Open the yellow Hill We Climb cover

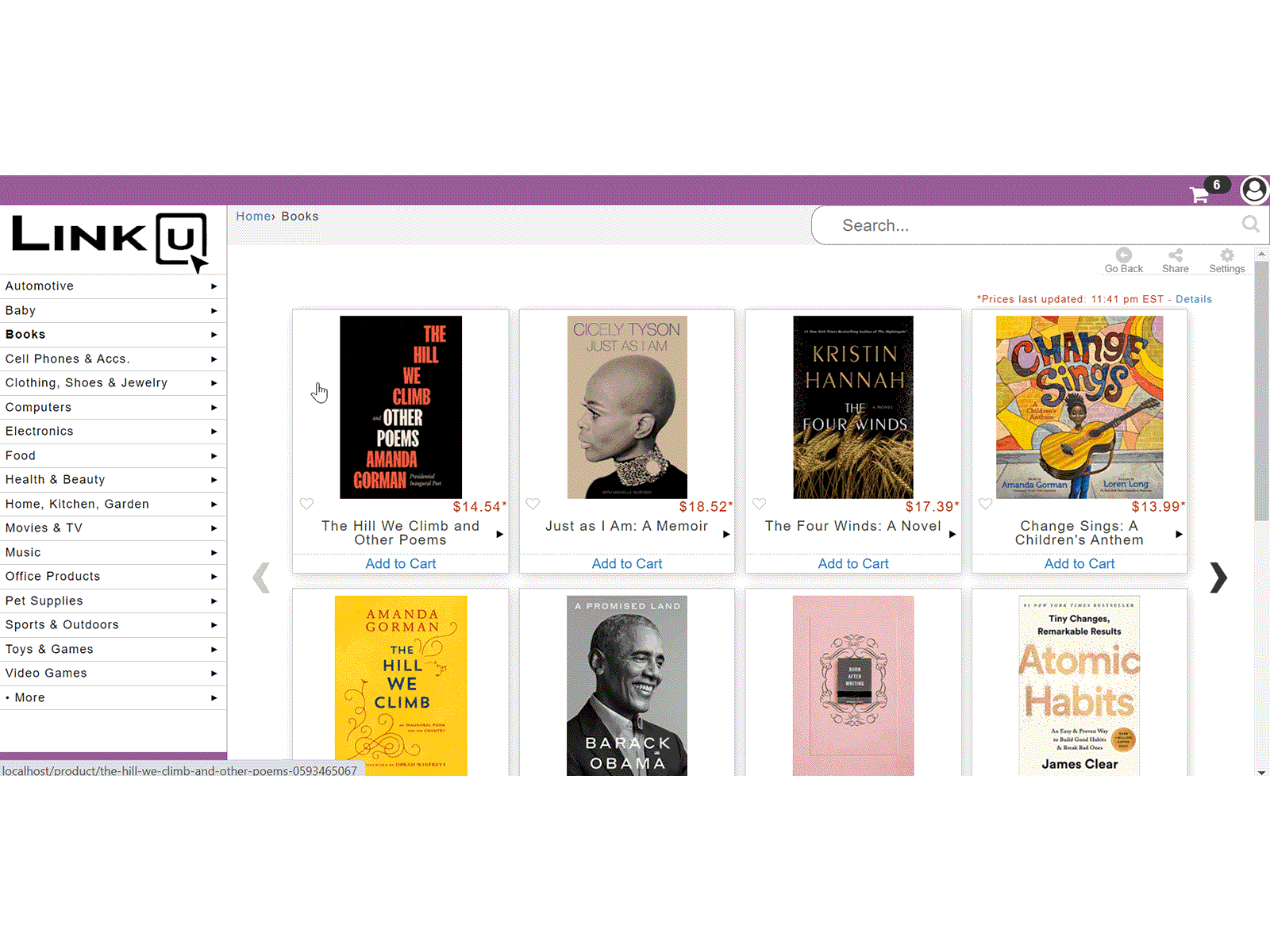pos(401,685)
